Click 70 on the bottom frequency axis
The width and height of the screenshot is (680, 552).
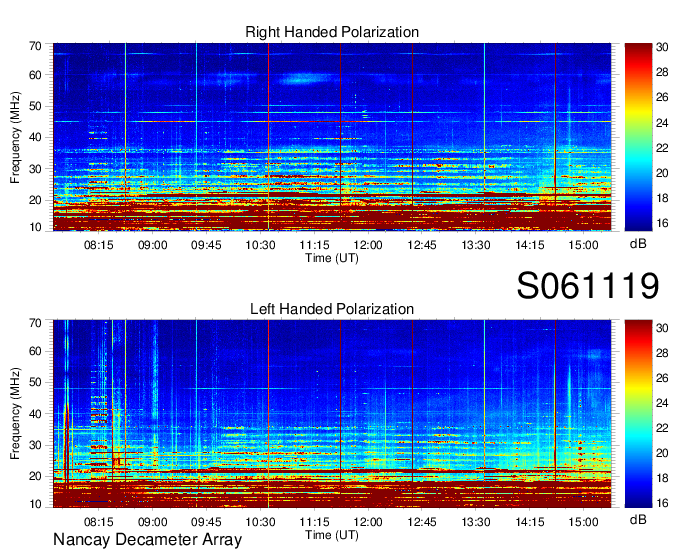[35, 323]
